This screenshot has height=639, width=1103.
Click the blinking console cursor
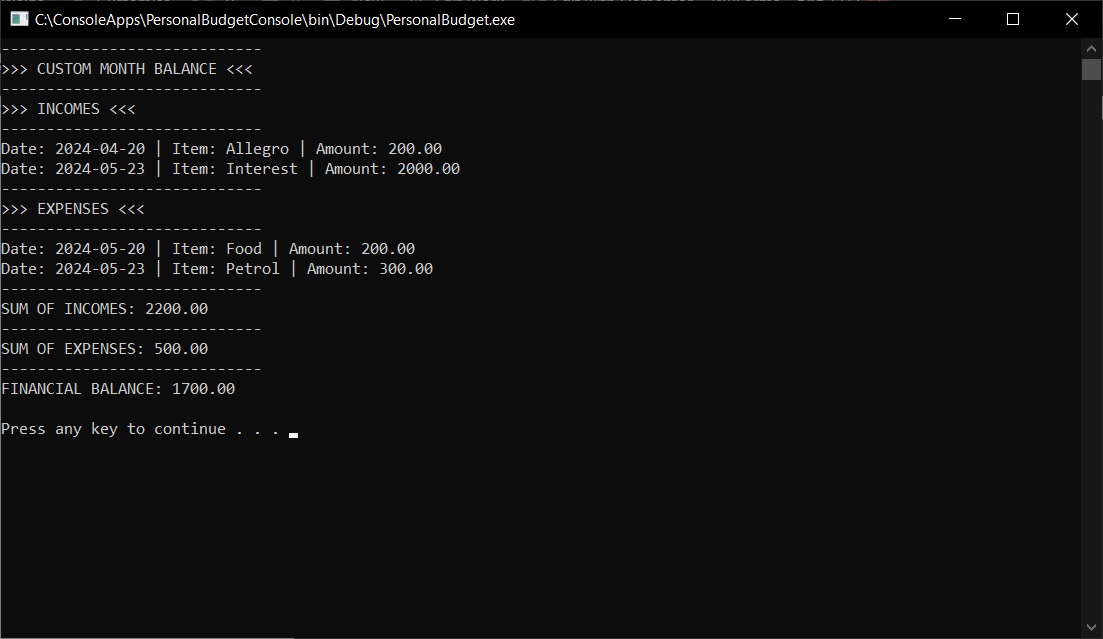293,435
